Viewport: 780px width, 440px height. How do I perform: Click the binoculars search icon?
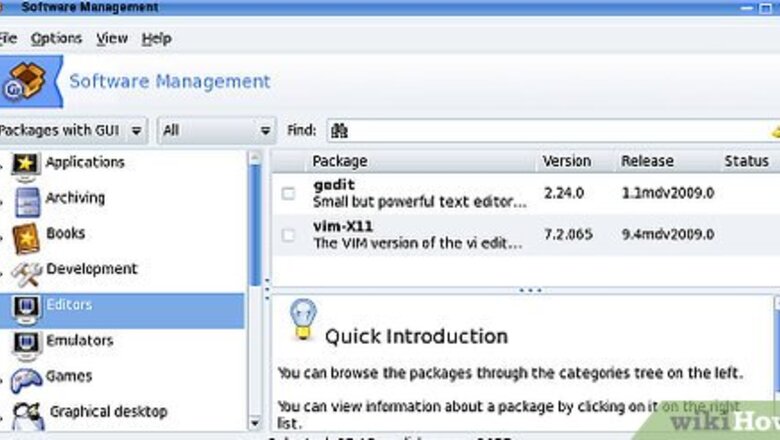click(339, 131)
